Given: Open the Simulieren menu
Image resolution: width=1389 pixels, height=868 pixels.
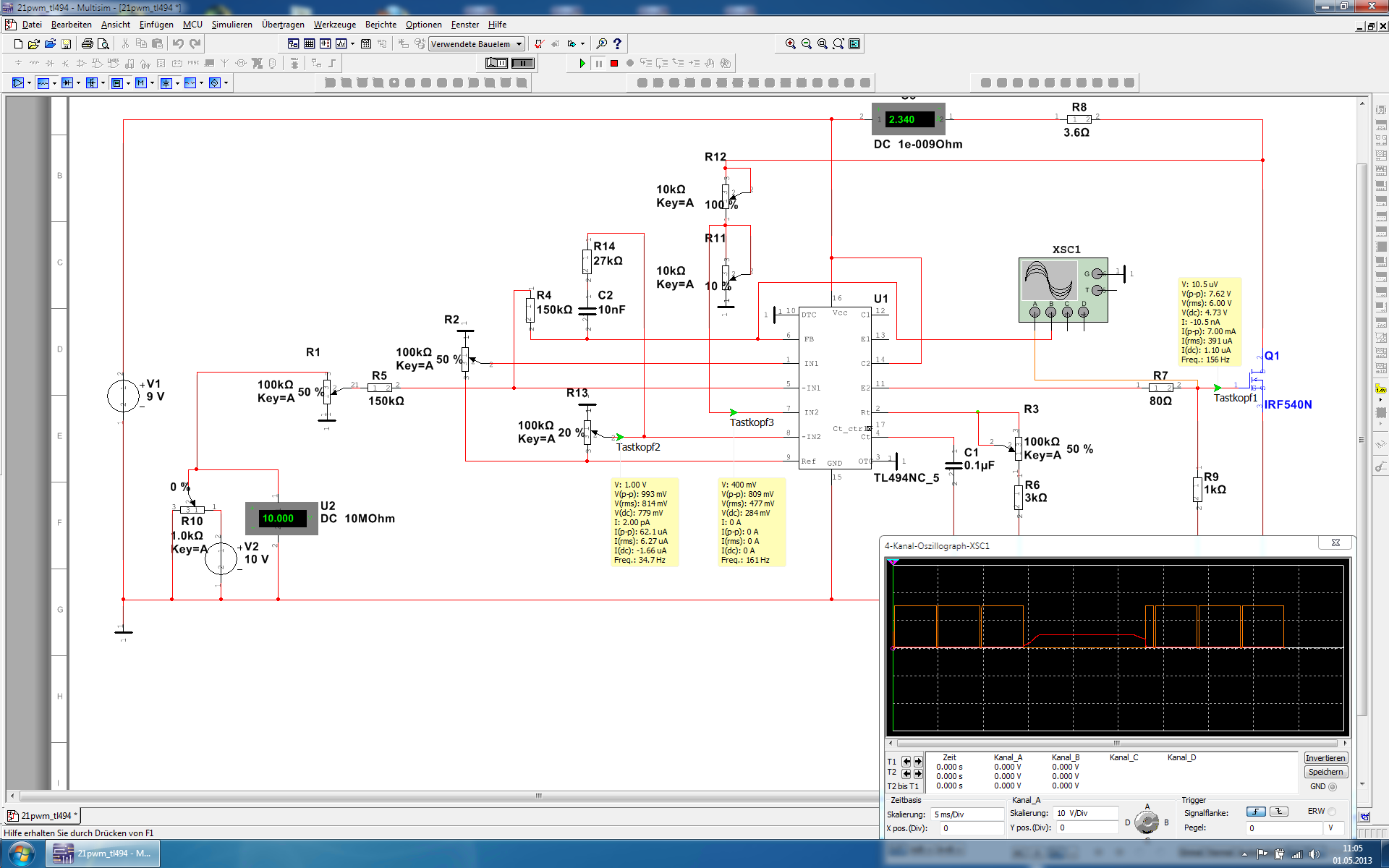Looking at the screenshot, I should 231,25.
